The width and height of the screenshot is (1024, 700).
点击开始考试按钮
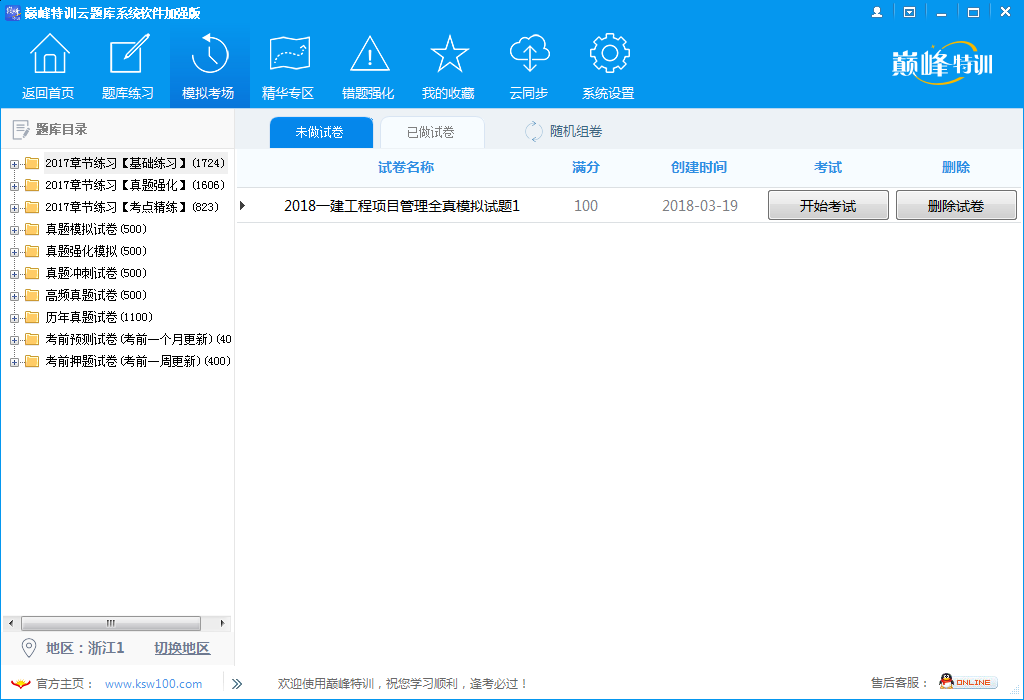click(828, 204)
